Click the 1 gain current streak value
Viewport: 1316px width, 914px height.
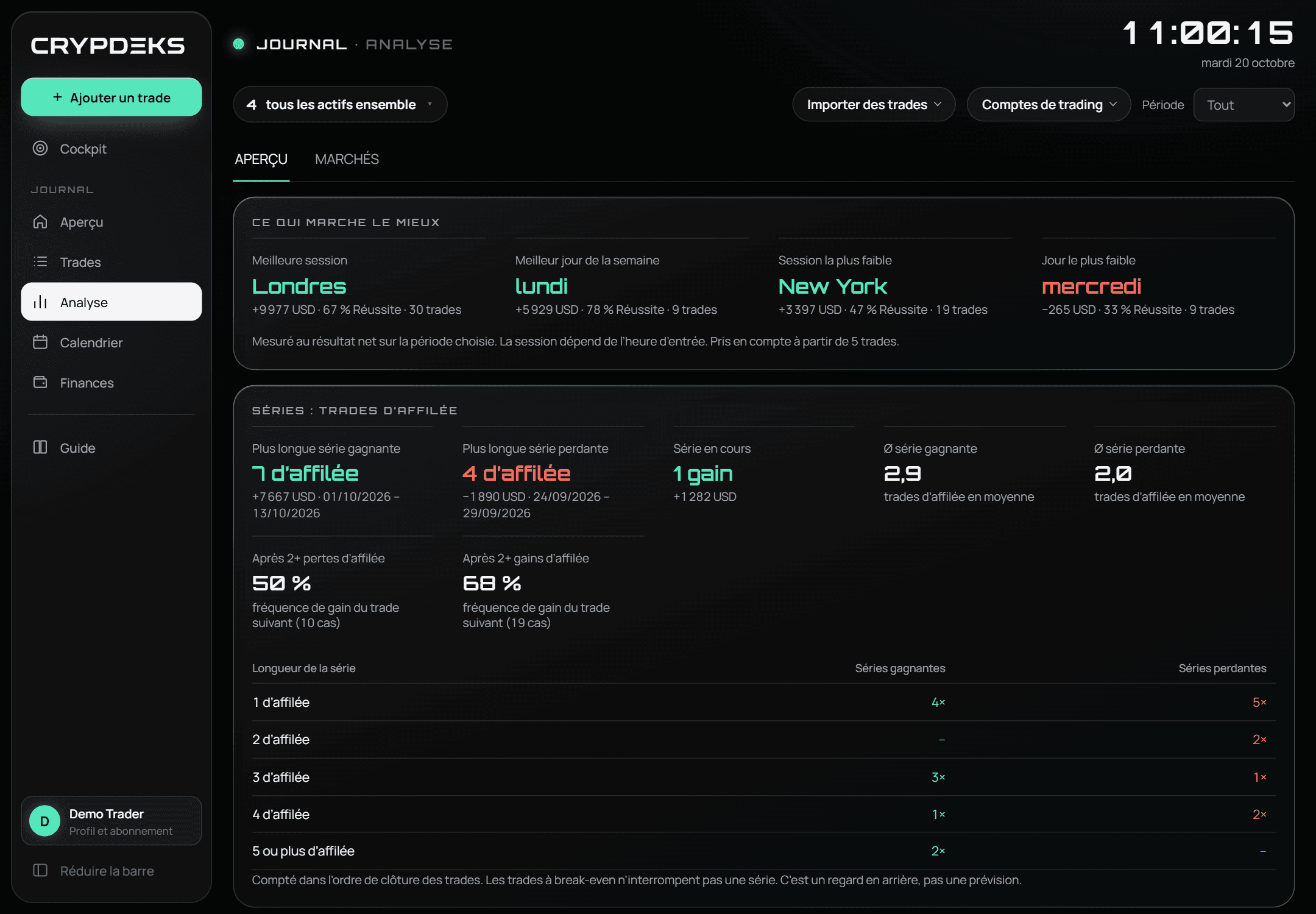702,473
